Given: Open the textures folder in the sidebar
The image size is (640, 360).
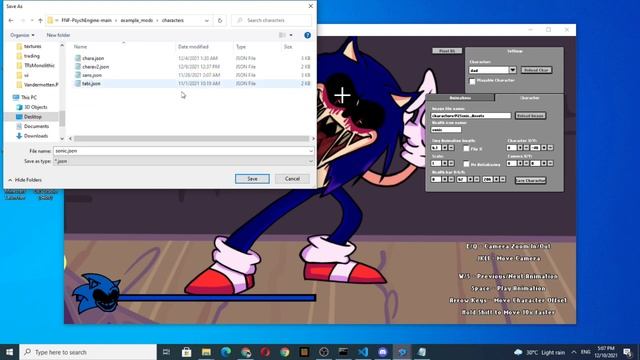Looking at the screenshot, I should pyautogui.click(x=33, y=46).
